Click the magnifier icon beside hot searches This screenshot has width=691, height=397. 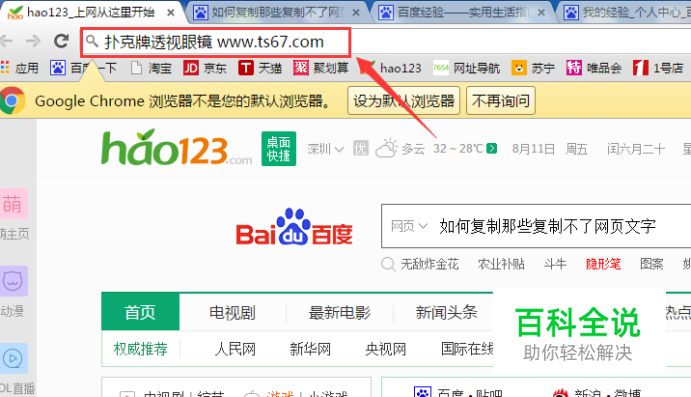[x=388, y=264]
